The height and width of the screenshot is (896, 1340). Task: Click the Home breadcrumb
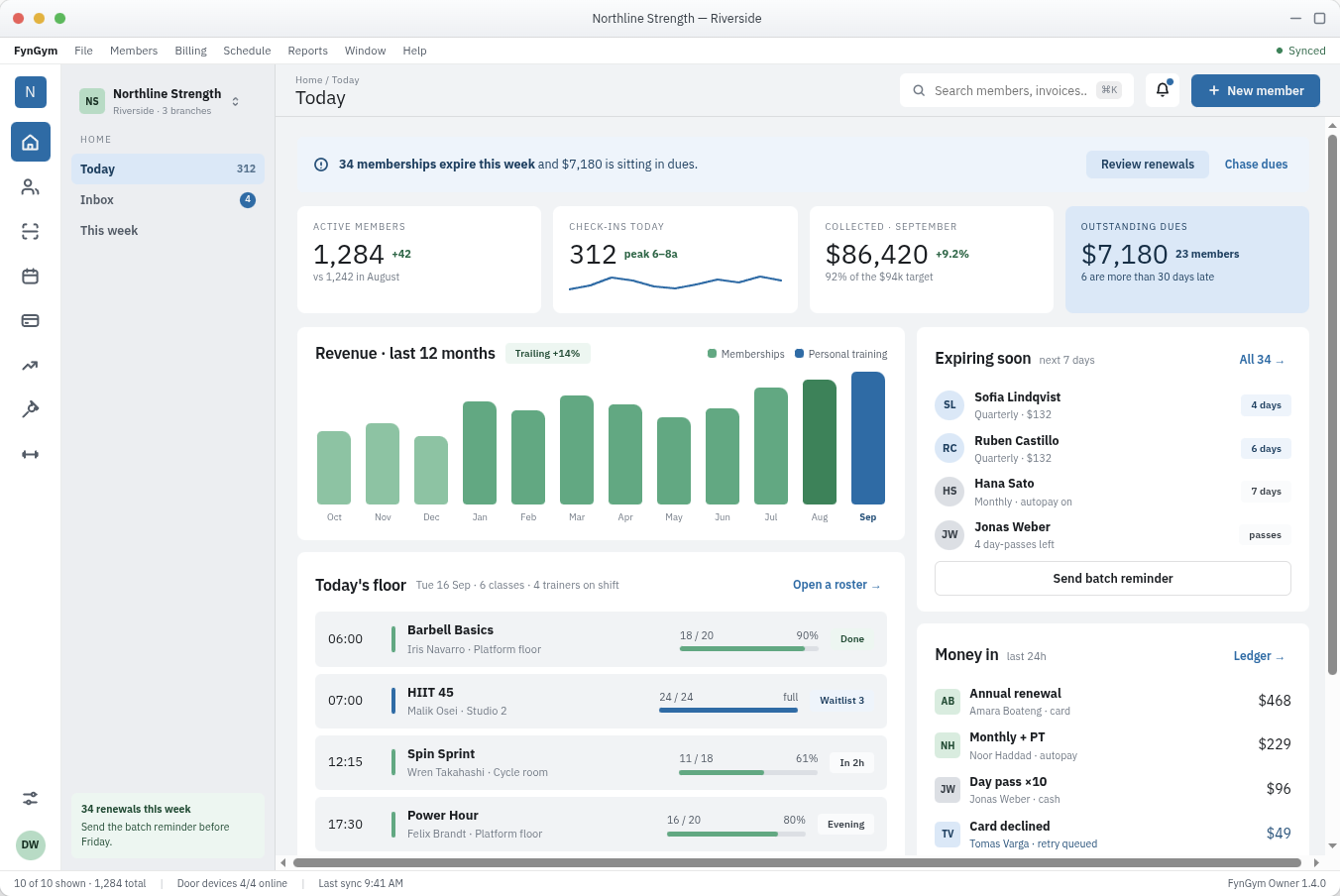pos(308,80)
